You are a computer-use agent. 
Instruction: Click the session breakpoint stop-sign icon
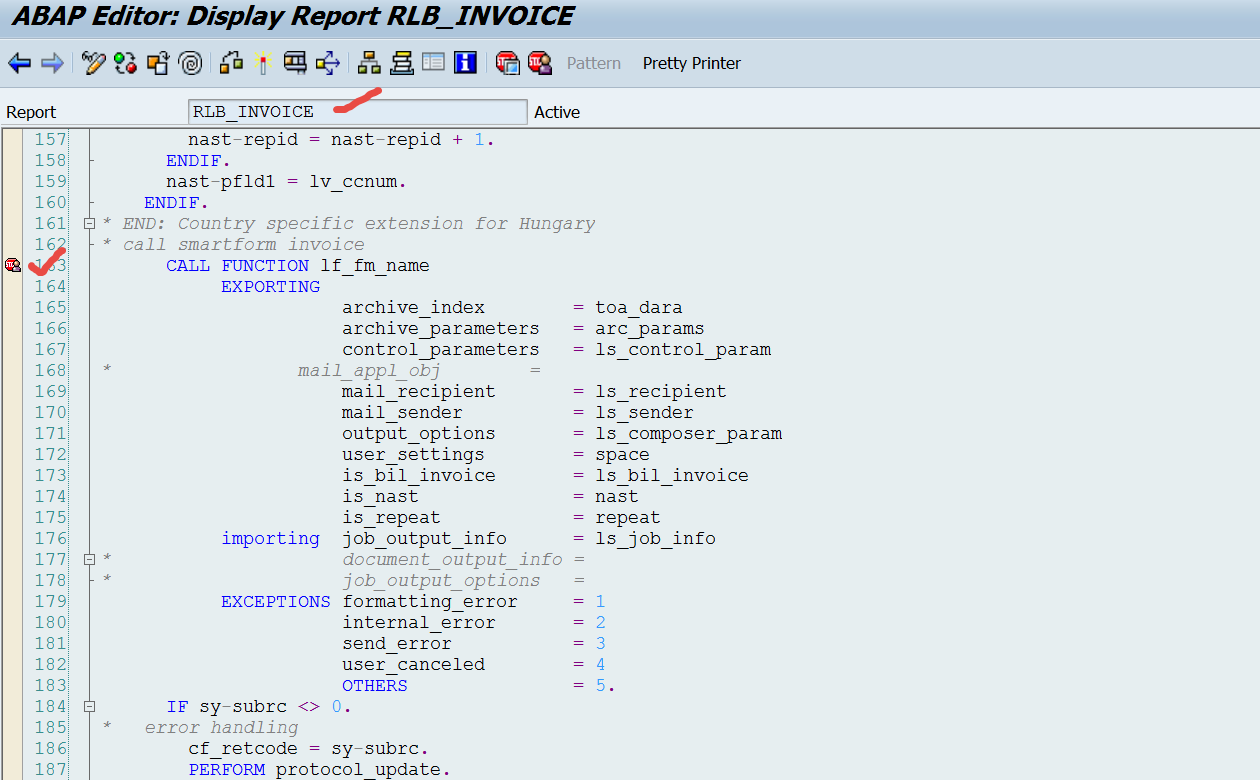[507, 62]
